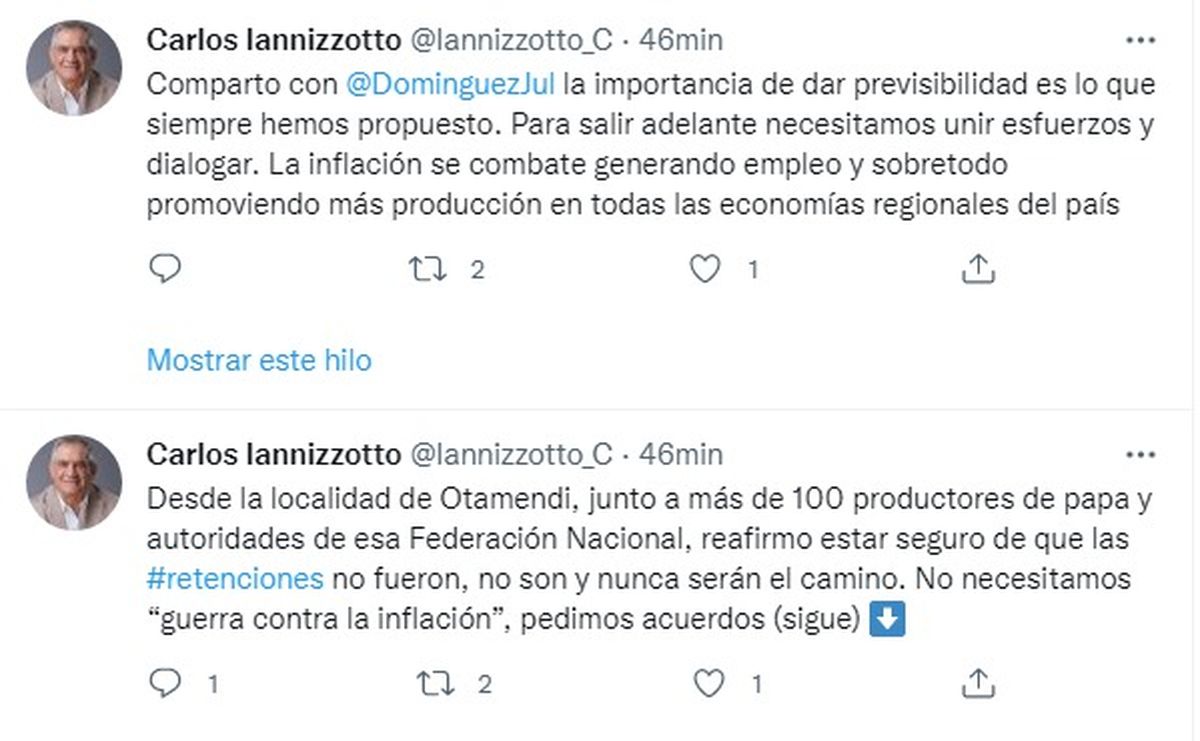Open second tweet's author avatar
1200x741 pixels.
[73, 482]
